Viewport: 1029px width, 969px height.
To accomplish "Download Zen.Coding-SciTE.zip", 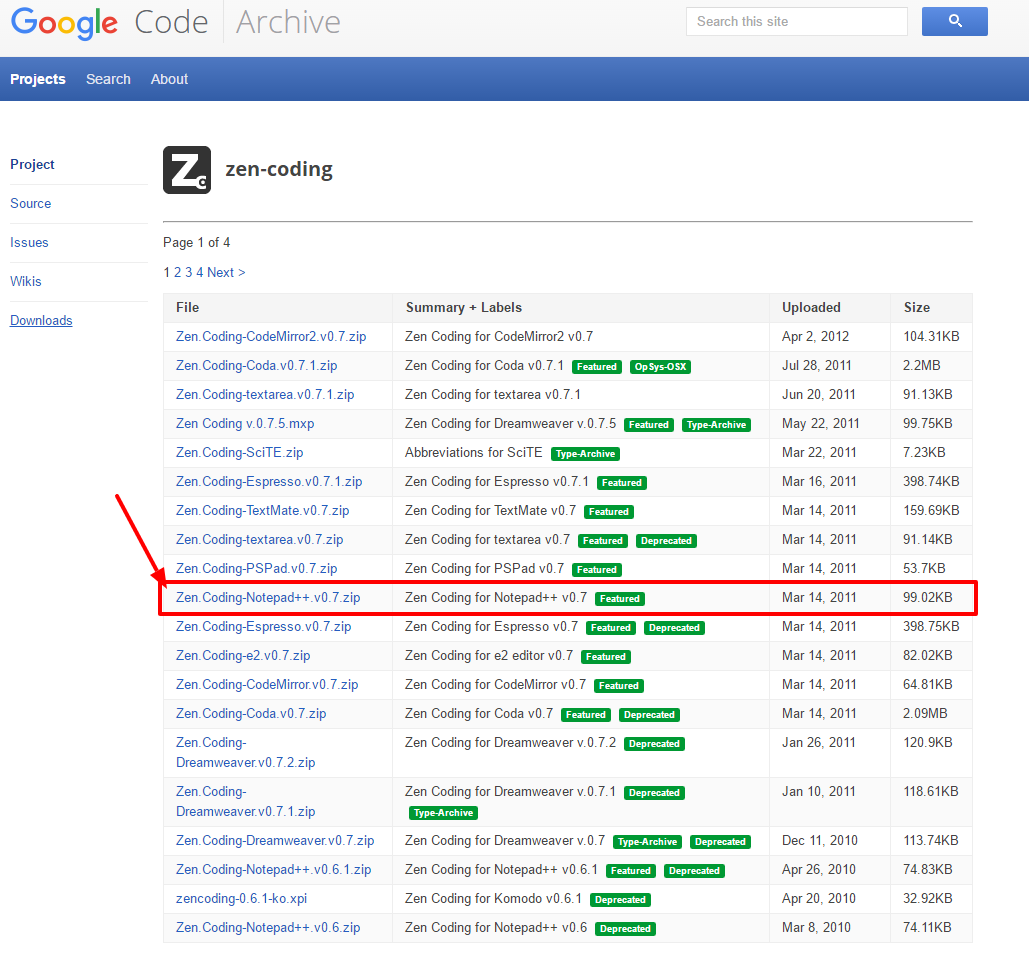I will point(240,452).
